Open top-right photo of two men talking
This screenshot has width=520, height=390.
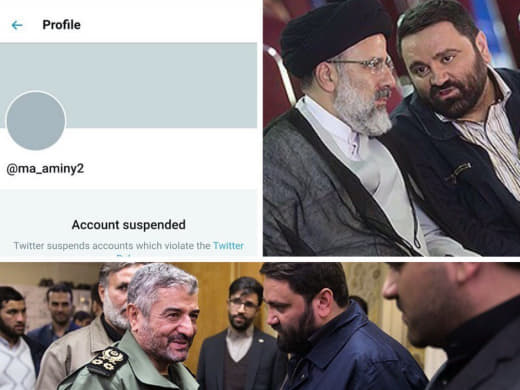(x=391, y=128)
